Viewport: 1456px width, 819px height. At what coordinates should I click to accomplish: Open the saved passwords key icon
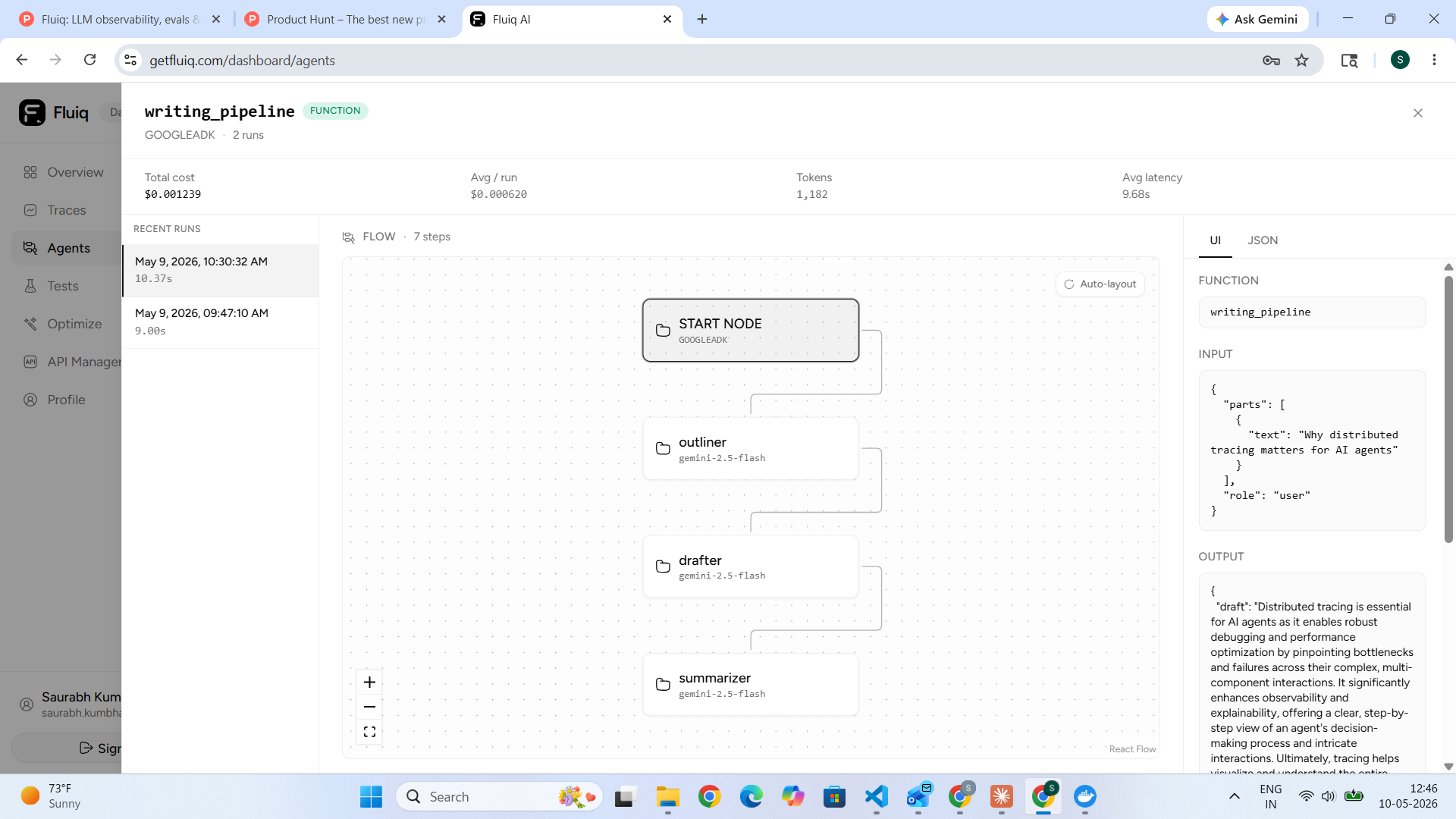[x=1271, y=60]
